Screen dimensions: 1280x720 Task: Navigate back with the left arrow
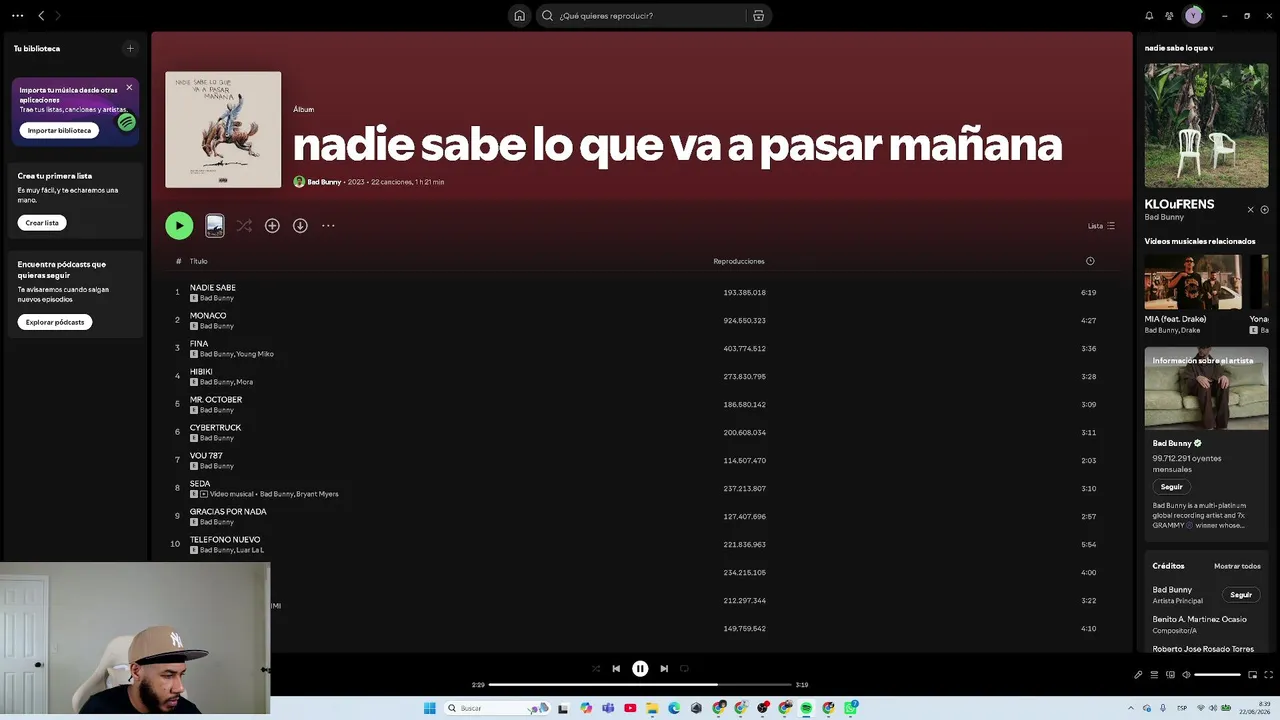coord(41,16)
